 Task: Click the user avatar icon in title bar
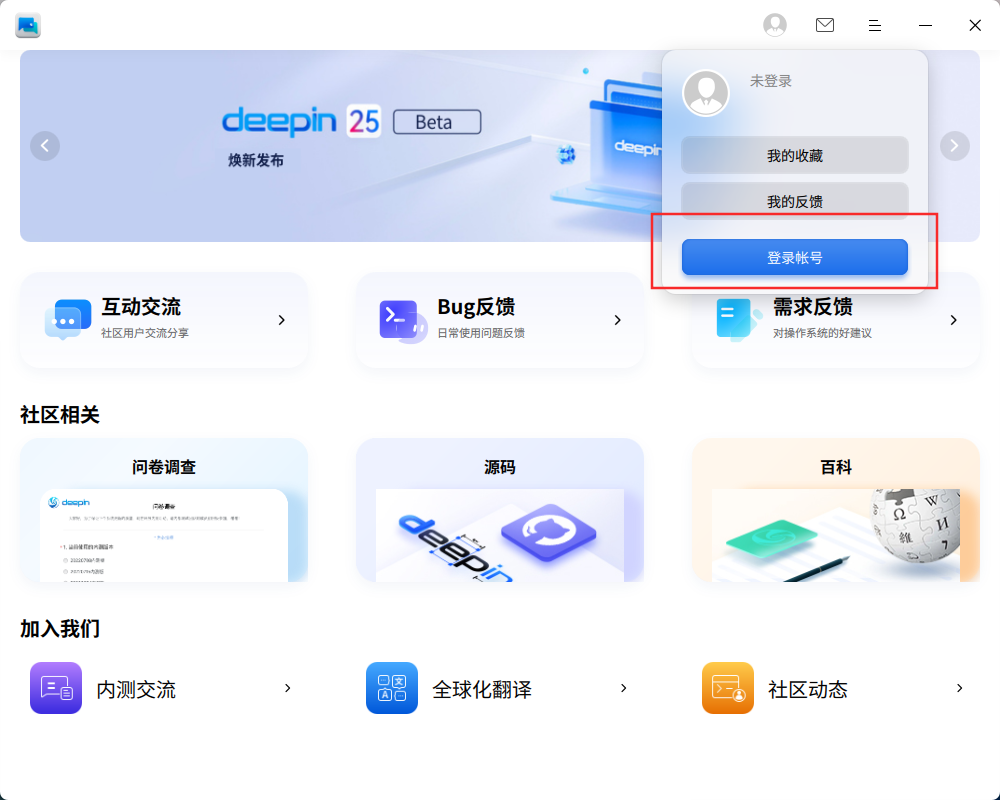(775, 25)
